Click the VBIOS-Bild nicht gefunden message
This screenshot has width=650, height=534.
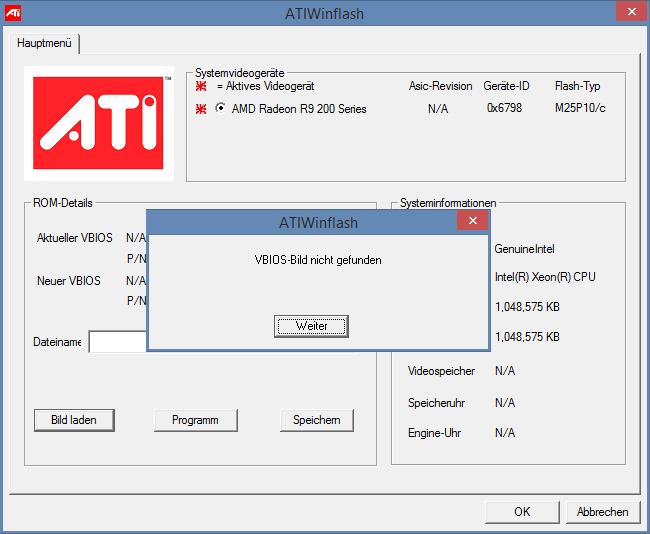click(318, 260)
